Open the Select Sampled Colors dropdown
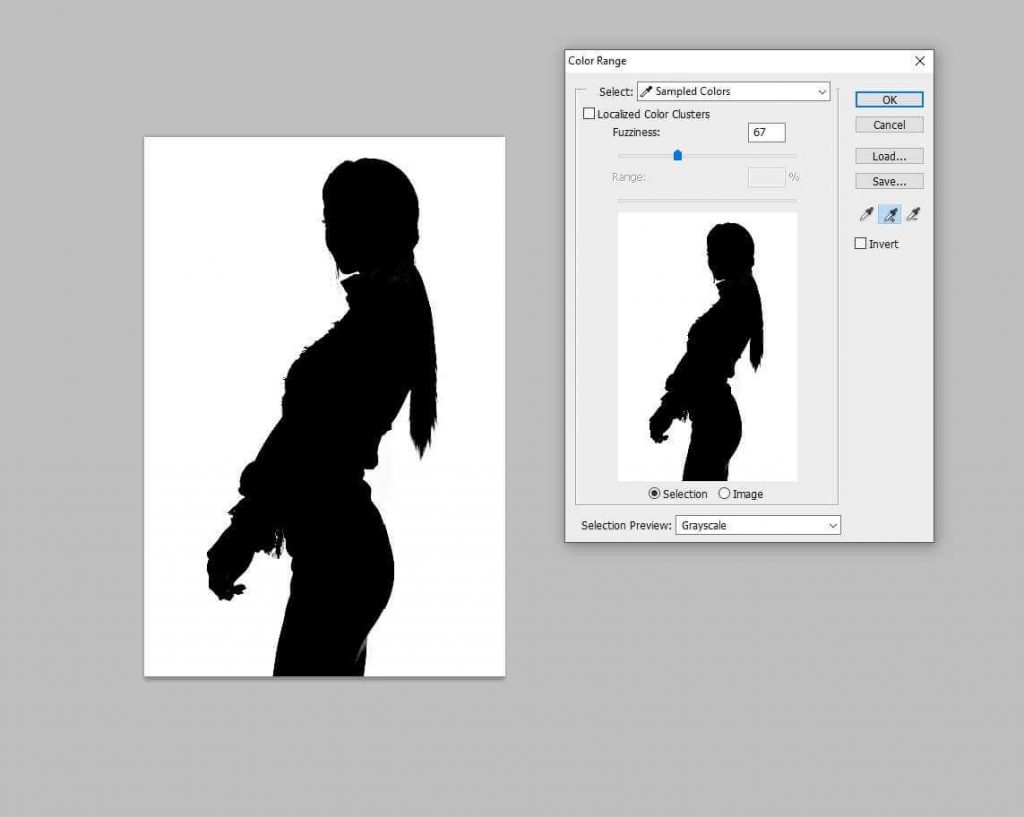This screenshot has height=817, width=1024. pyautogui.click(x=734, y=91)
